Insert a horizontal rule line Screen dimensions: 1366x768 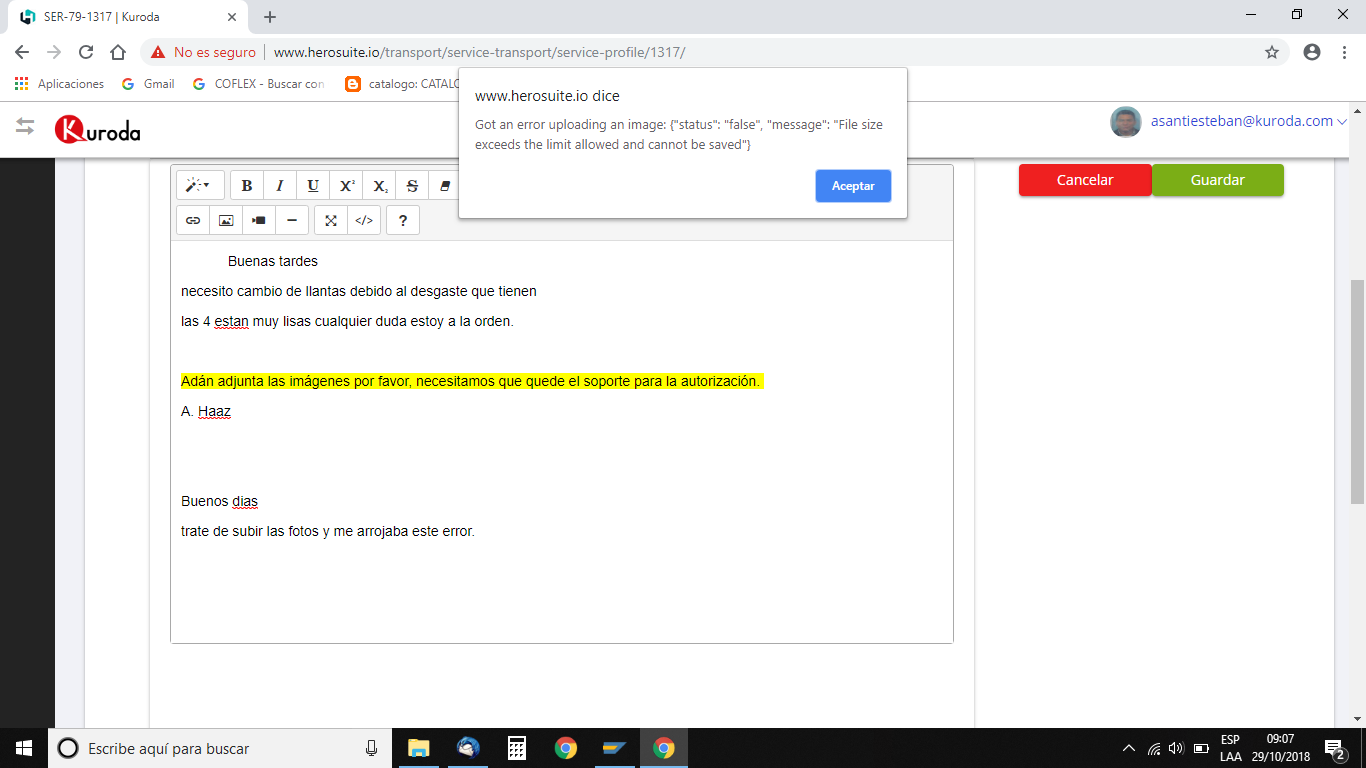coord(291,220)
